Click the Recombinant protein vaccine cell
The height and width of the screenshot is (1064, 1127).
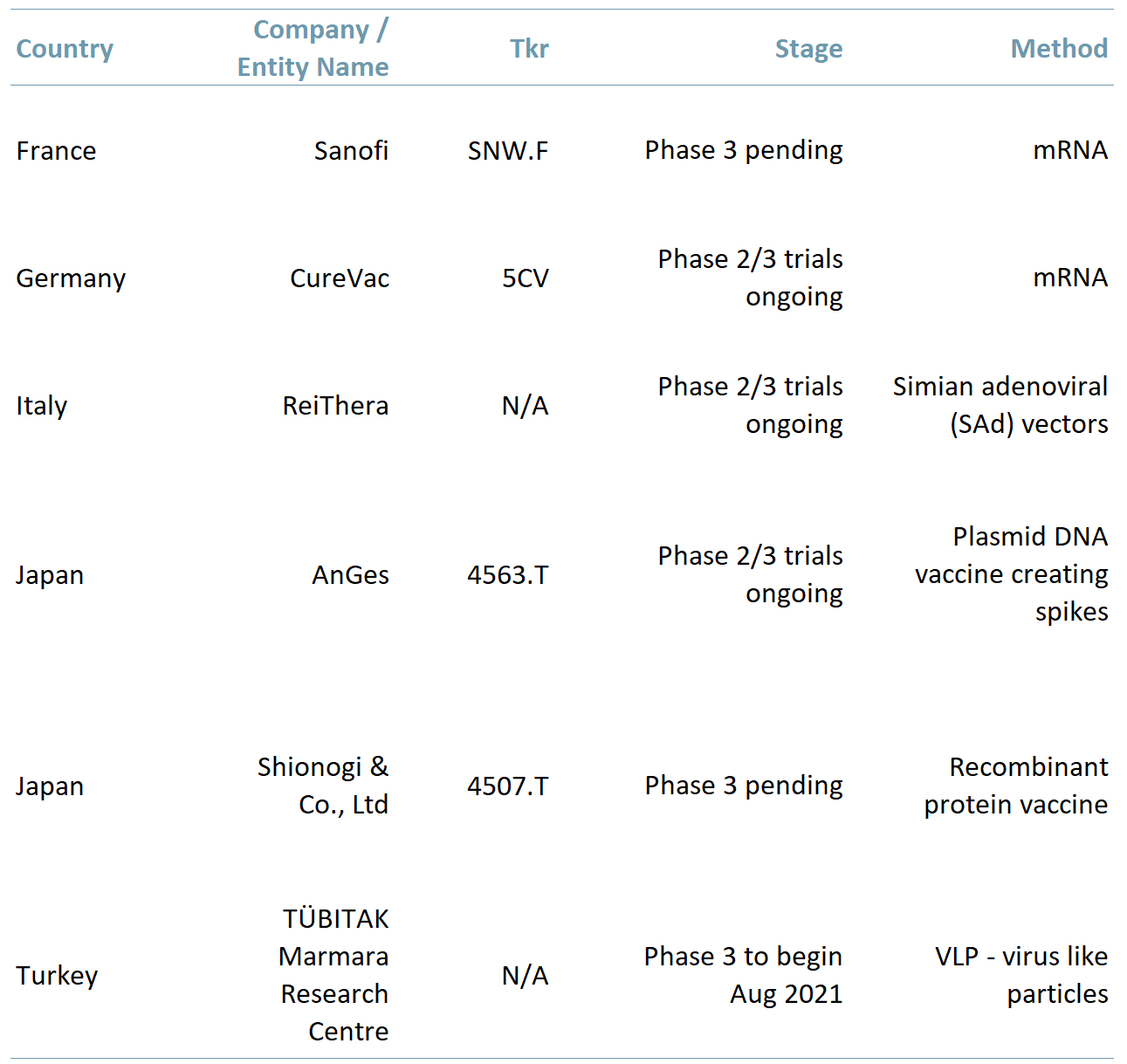[x=1016, y=786]
